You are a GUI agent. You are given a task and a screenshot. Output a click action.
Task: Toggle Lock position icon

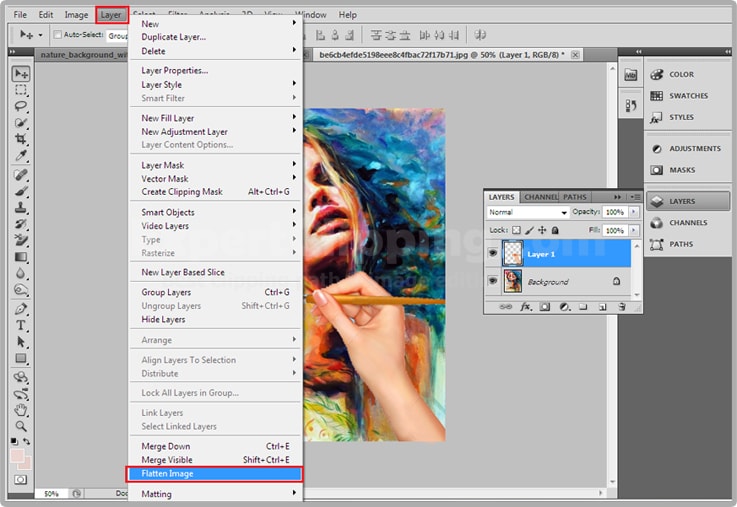[542, 230]
